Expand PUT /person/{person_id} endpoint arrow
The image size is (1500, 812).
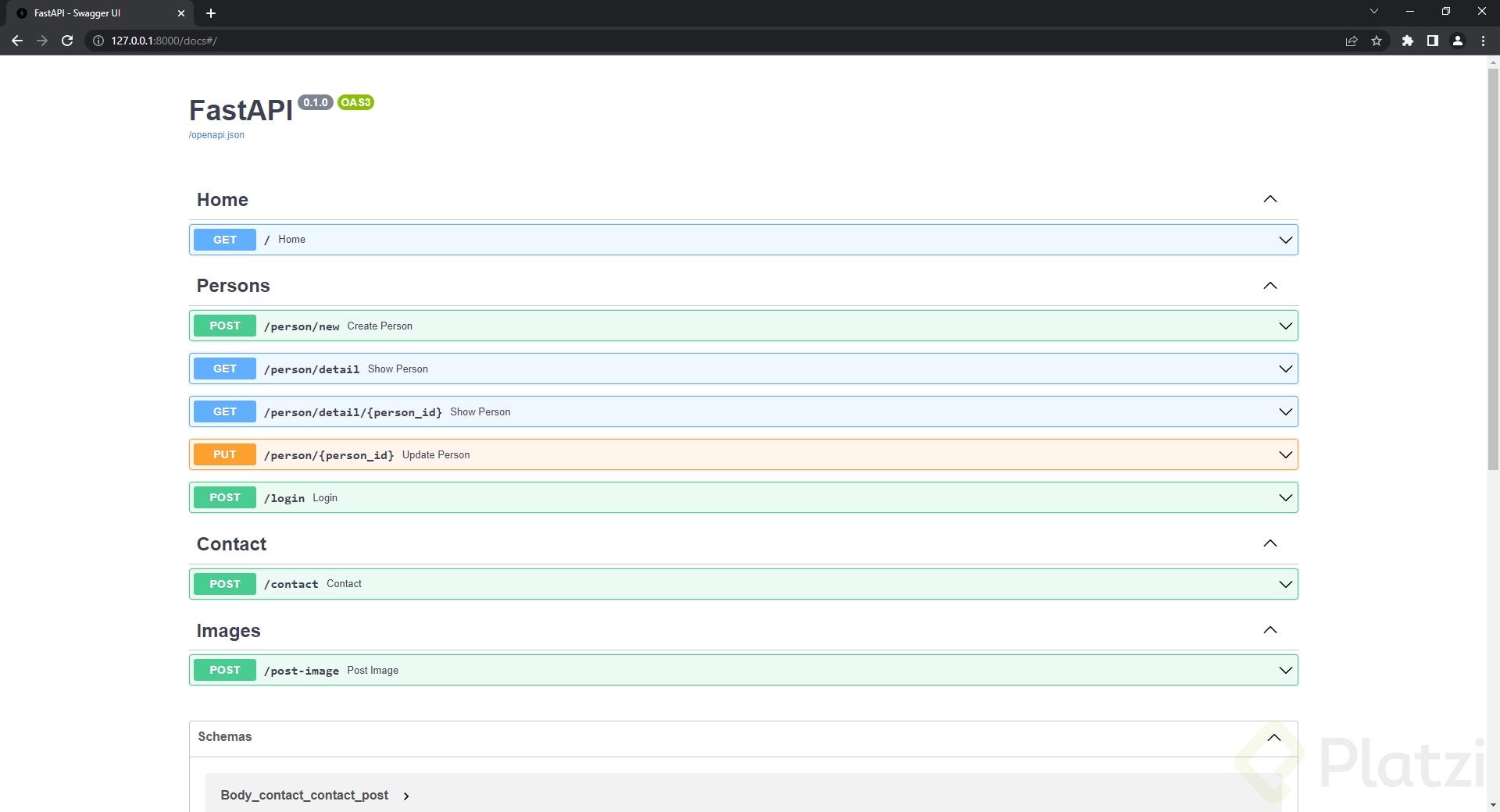(1285, 455)
